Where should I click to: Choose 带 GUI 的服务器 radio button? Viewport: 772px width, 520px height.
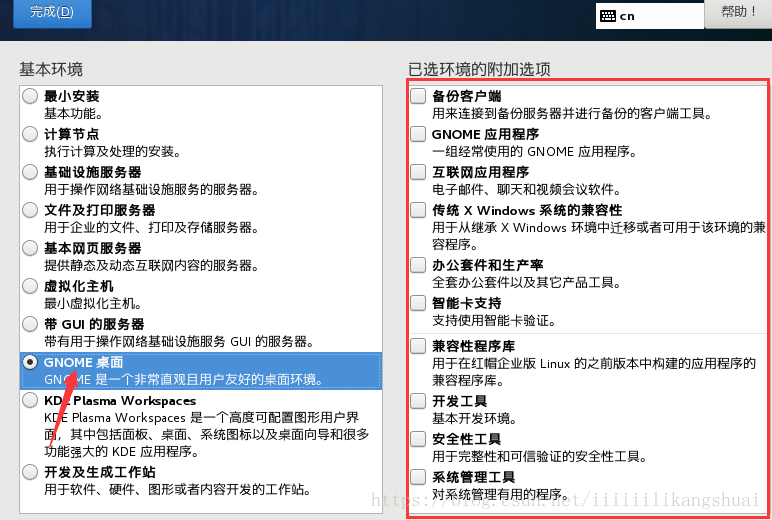(30, 324)
